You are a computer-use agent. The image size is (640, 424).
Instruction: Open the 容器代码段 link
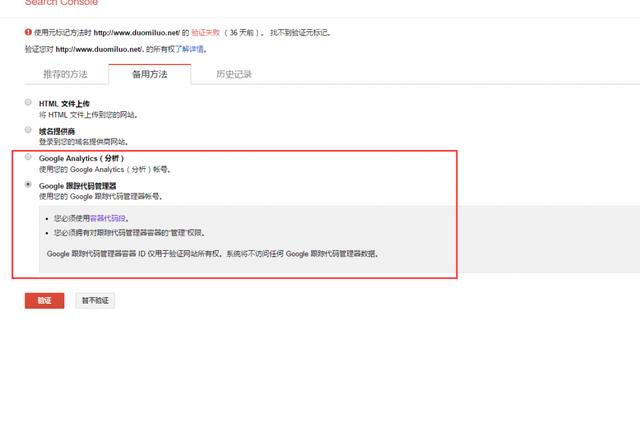point(107,218)
